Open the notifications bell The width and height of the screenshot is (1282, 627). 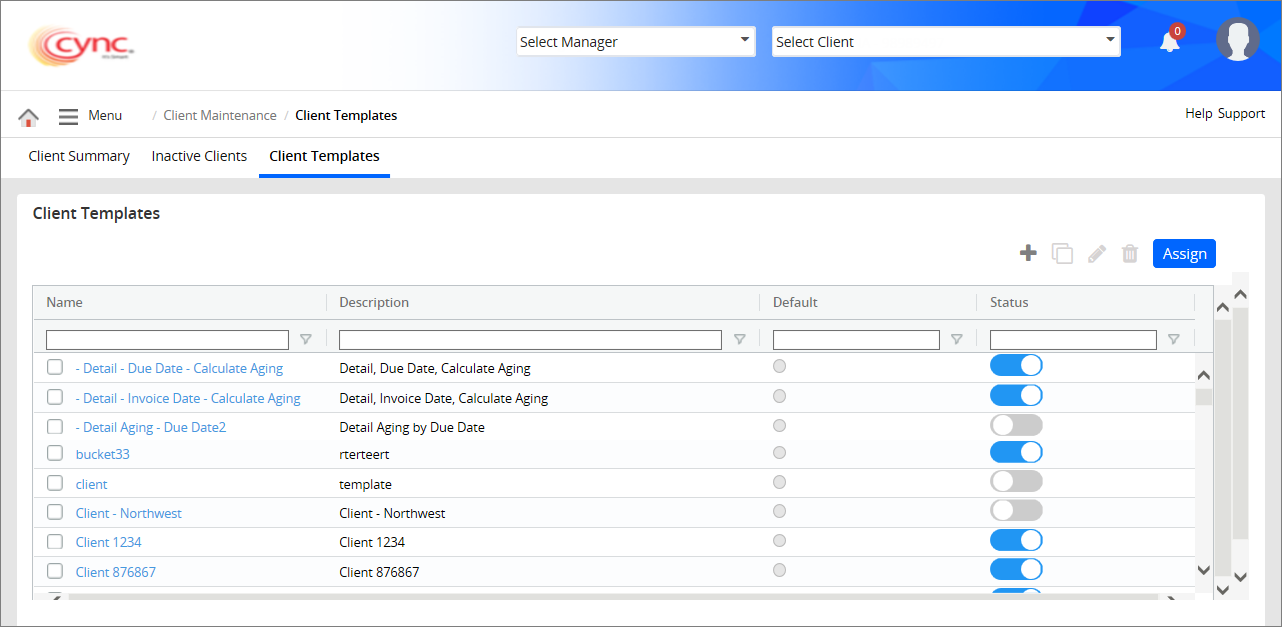tap(1169, 42)
